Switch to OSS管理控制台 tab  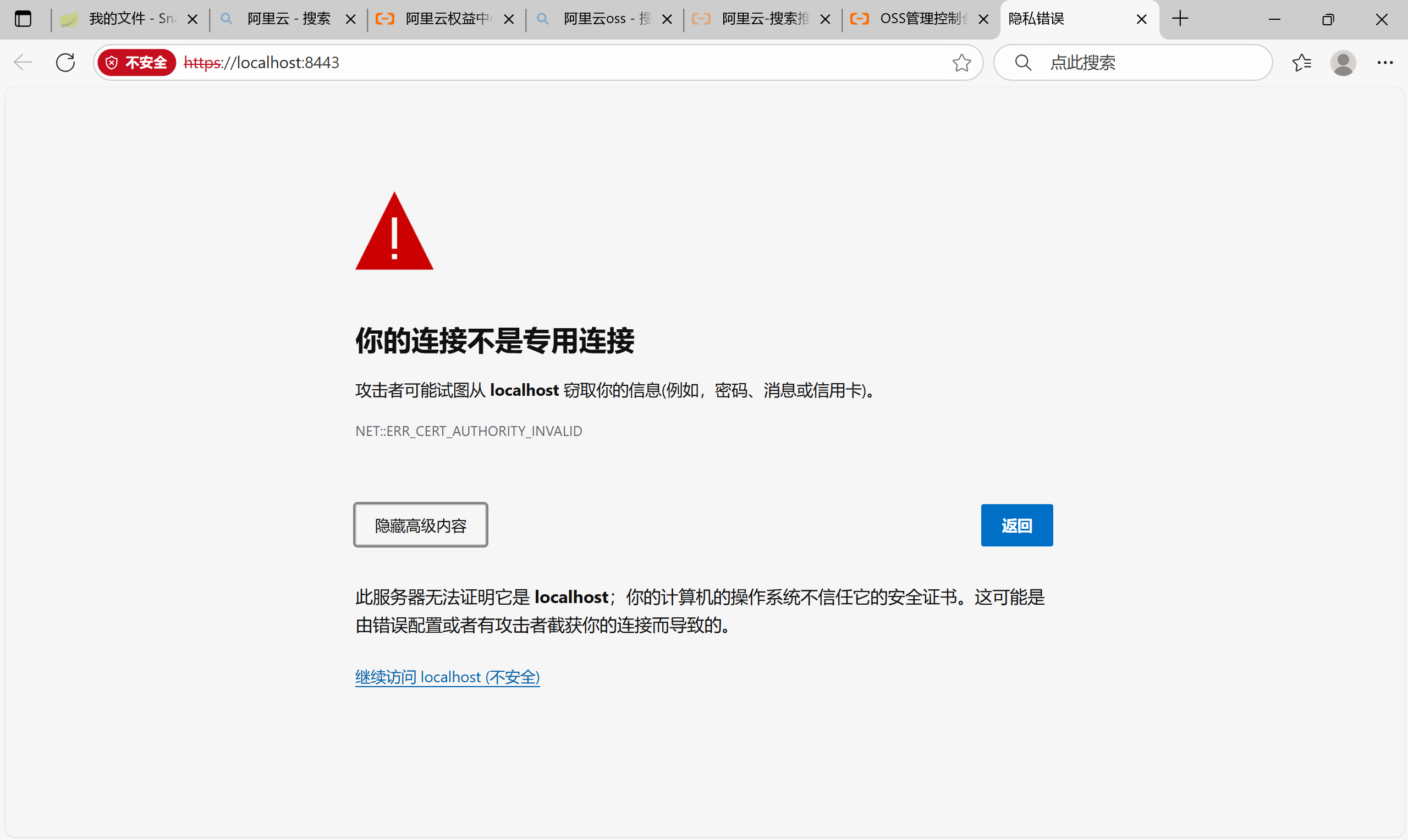(923, 19)
